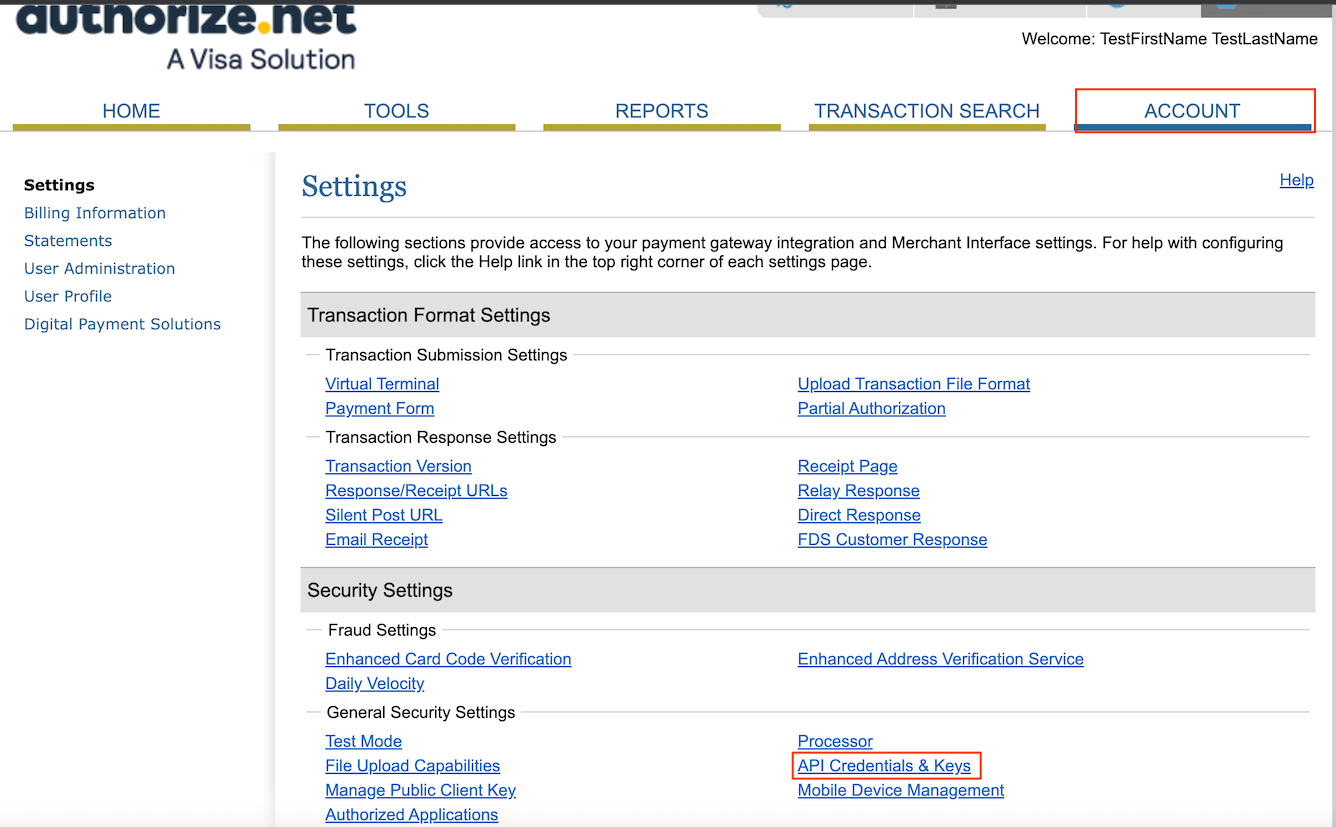1336x827 pixels.
Task: Click the Direct Response link
Action: 859,515
